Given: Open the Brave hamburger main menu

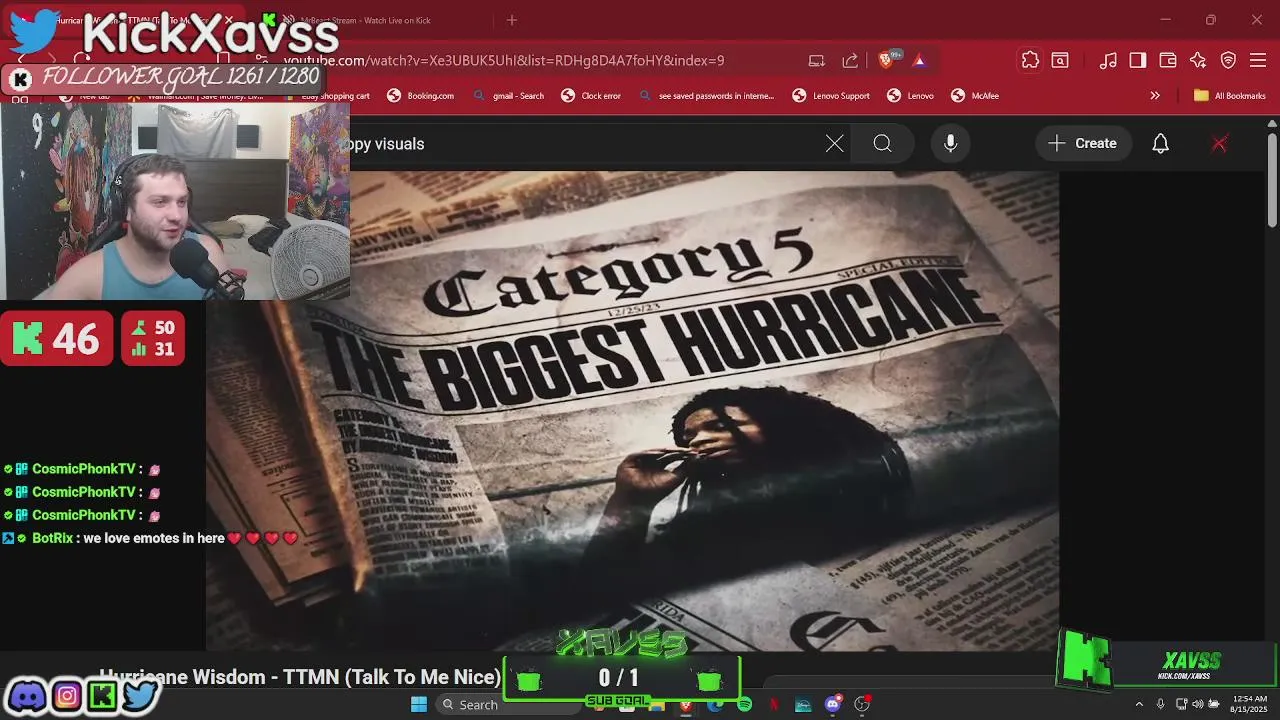Looking at the screenshot, I should coord(1258,60).
